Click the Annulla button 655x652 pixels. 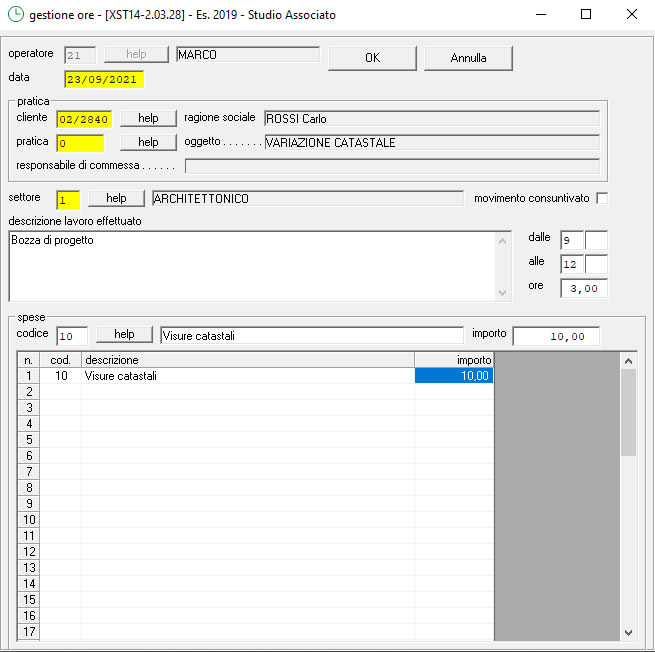click(x=468, y=58)
